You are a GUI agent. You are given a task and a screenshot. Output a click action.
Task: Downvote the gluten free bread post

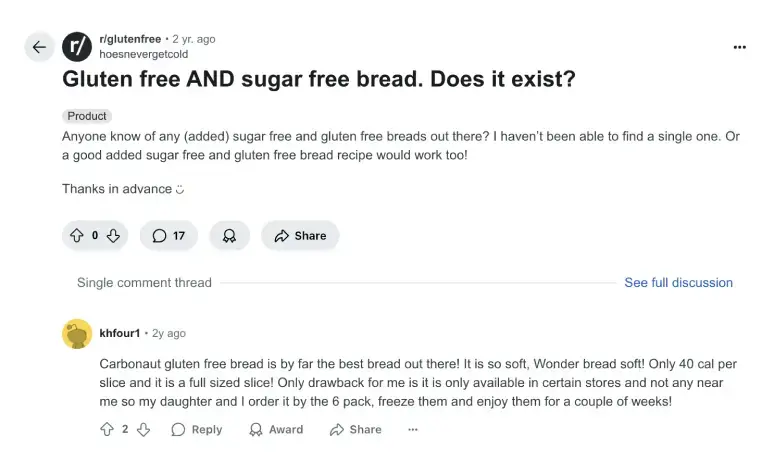(113, 236)
